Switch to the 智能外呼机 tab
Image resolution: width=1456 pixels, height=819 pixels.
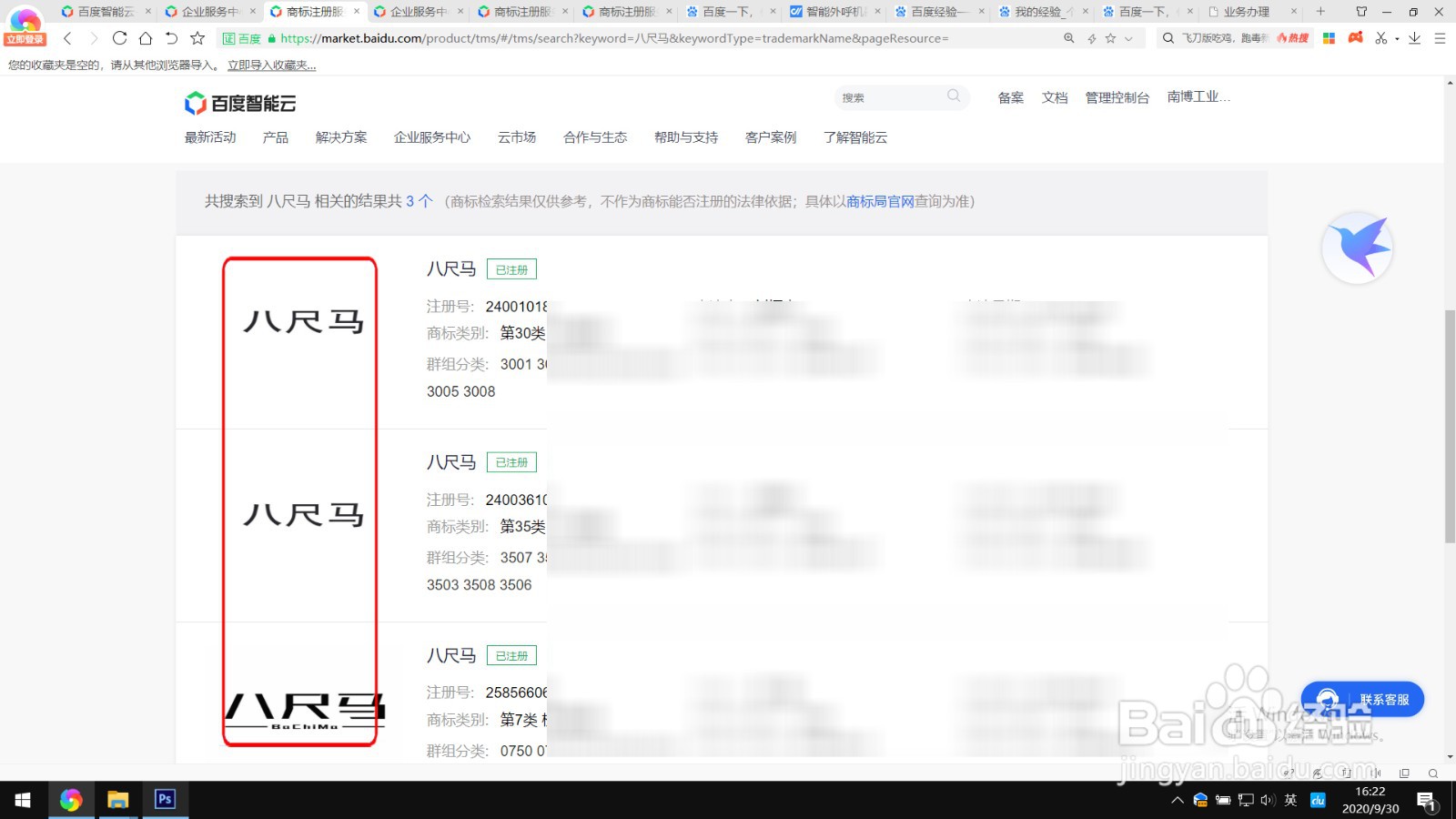pos(834,12)
